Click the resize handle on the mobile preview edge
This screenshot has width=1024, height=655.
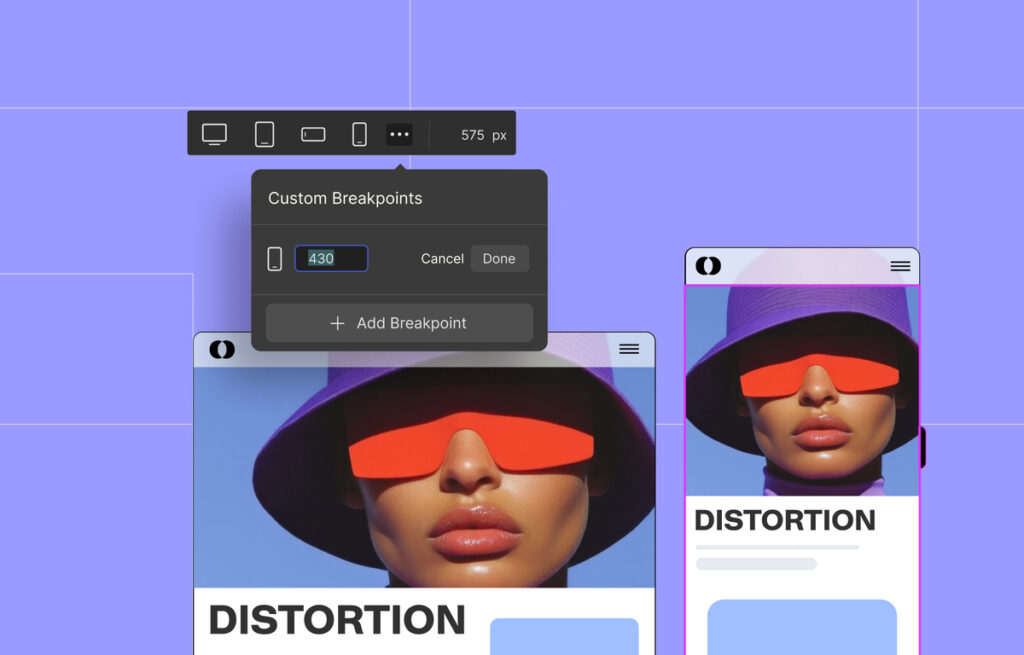pos(922,447)
